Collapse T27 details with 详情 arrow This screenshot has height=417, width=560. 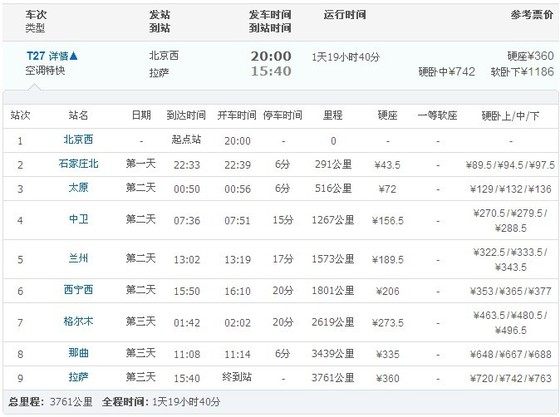point(63,56)
